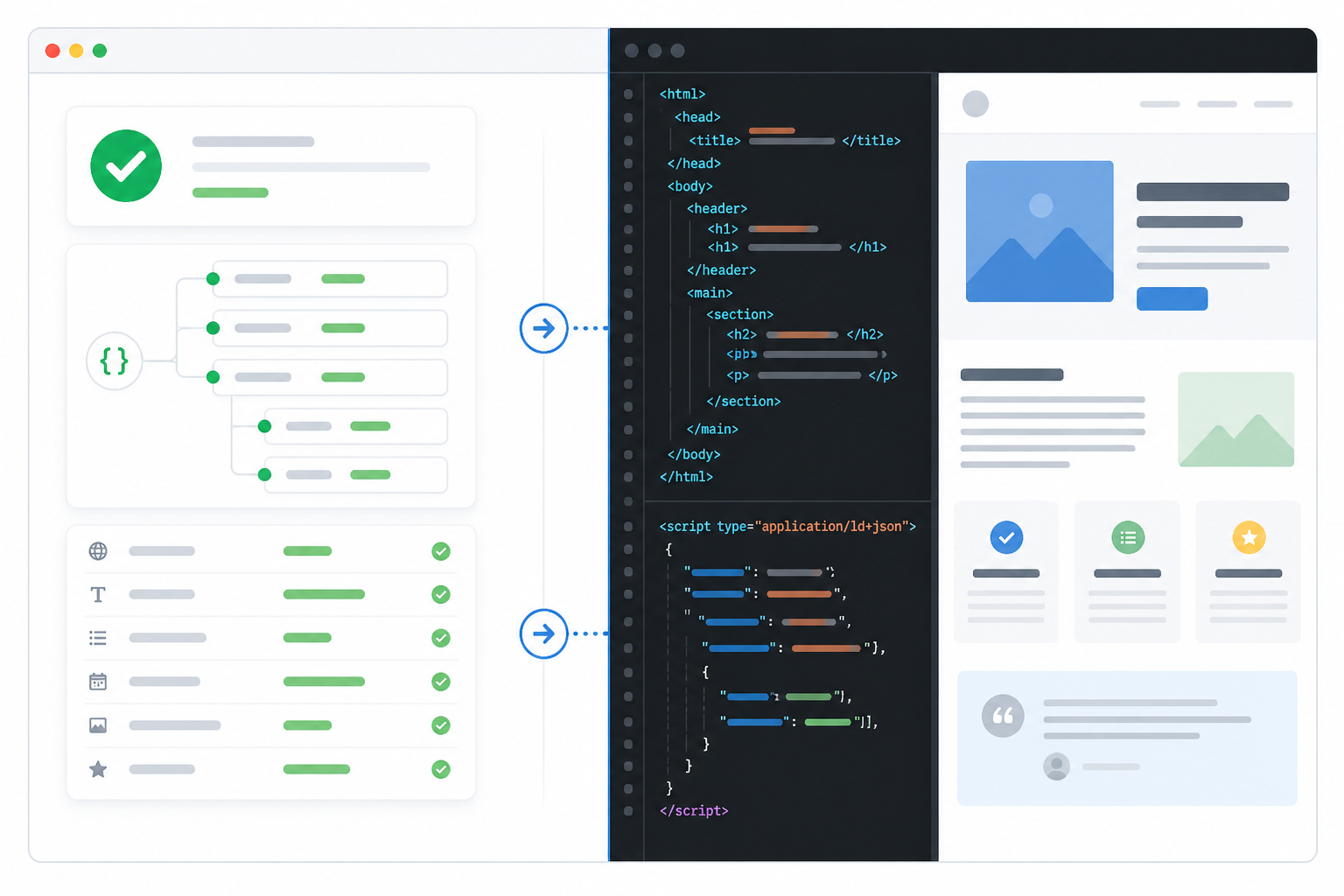Select the letter T text icon
The image size is (1344, 896).
pyautogui.click(x=98, y=595)
